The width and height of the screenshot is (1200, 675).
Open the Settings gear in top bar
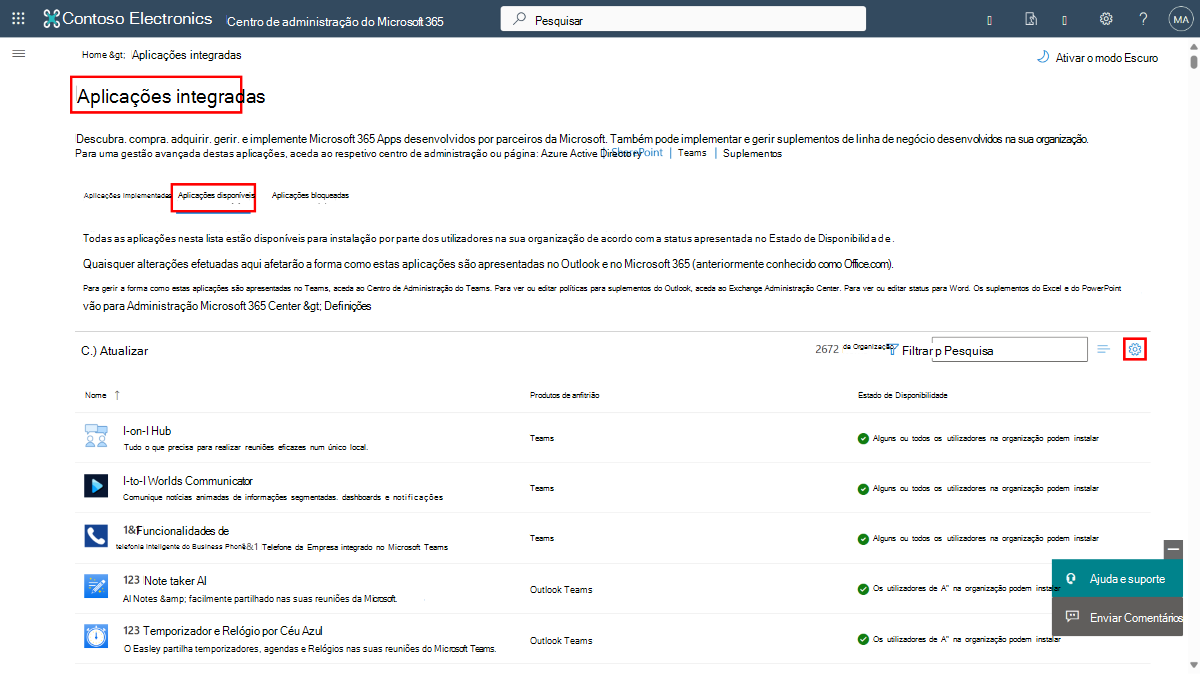pyautogui.click(x=1106, y=19)
